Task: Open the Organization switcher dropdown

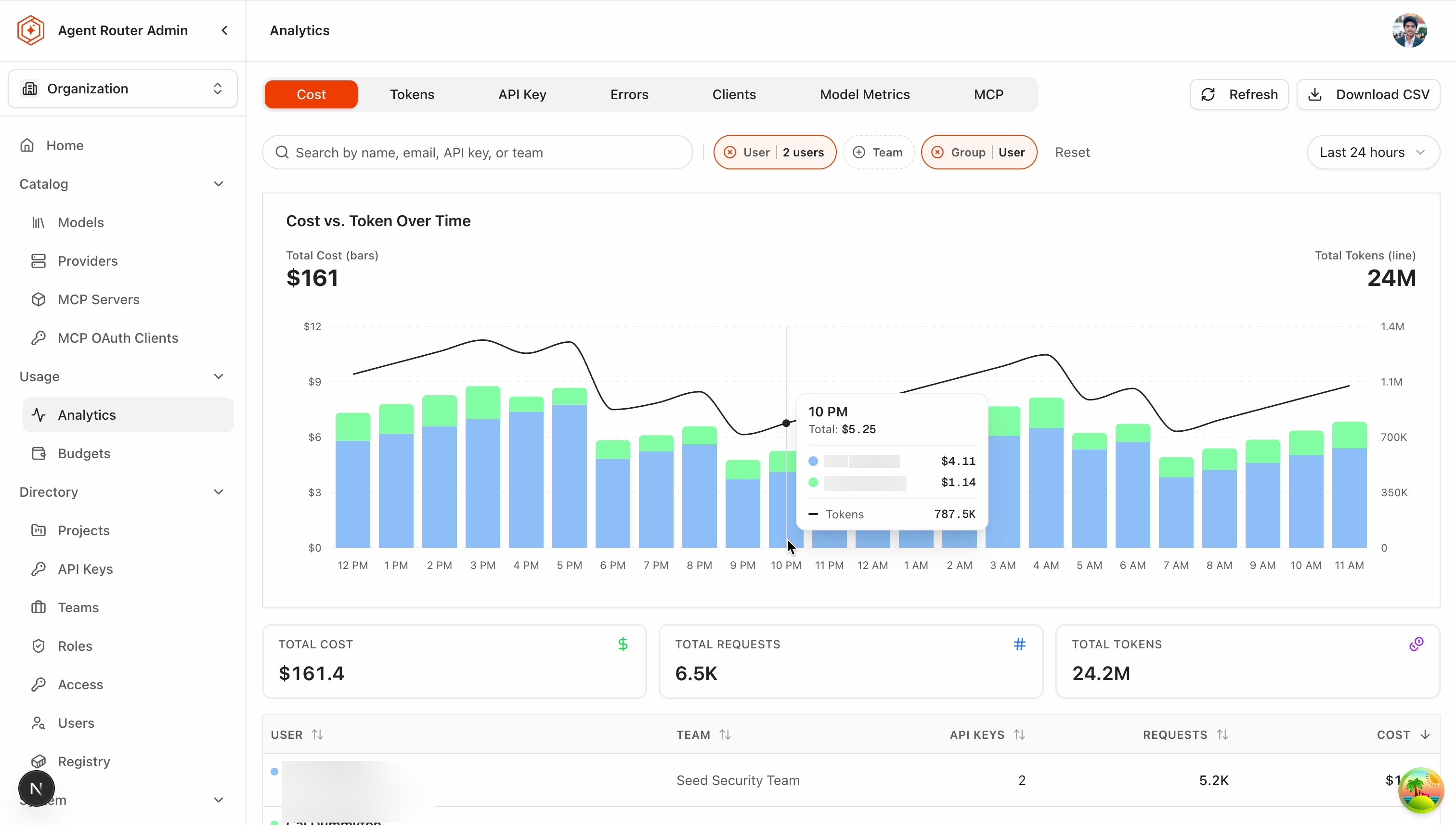Action: pos(122,89)
